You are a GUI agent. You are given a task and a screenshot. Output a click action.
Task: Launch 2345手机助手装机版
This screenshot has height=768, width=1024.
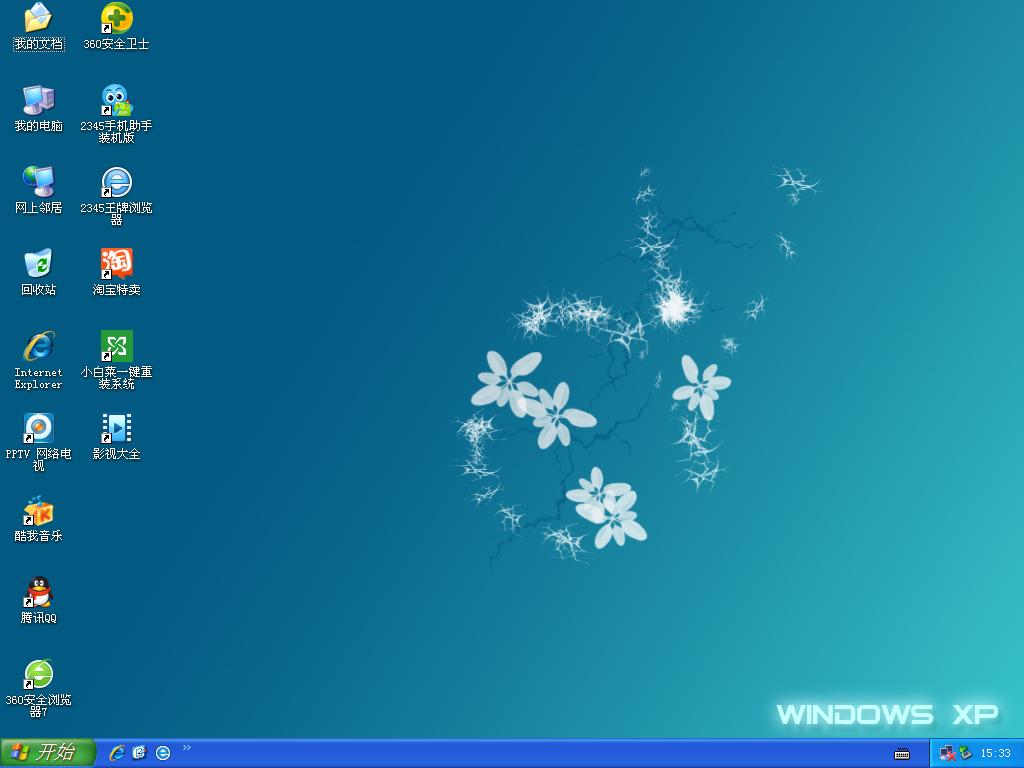coord(115,100)
